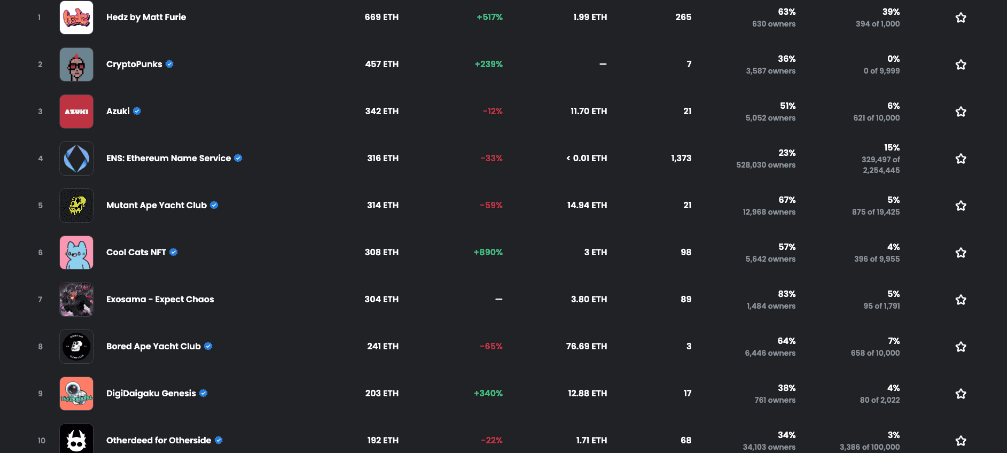The image size is (1007, 453).
Task: Star the DigiDaigaku Genesis collection
Action: (960, 393)
